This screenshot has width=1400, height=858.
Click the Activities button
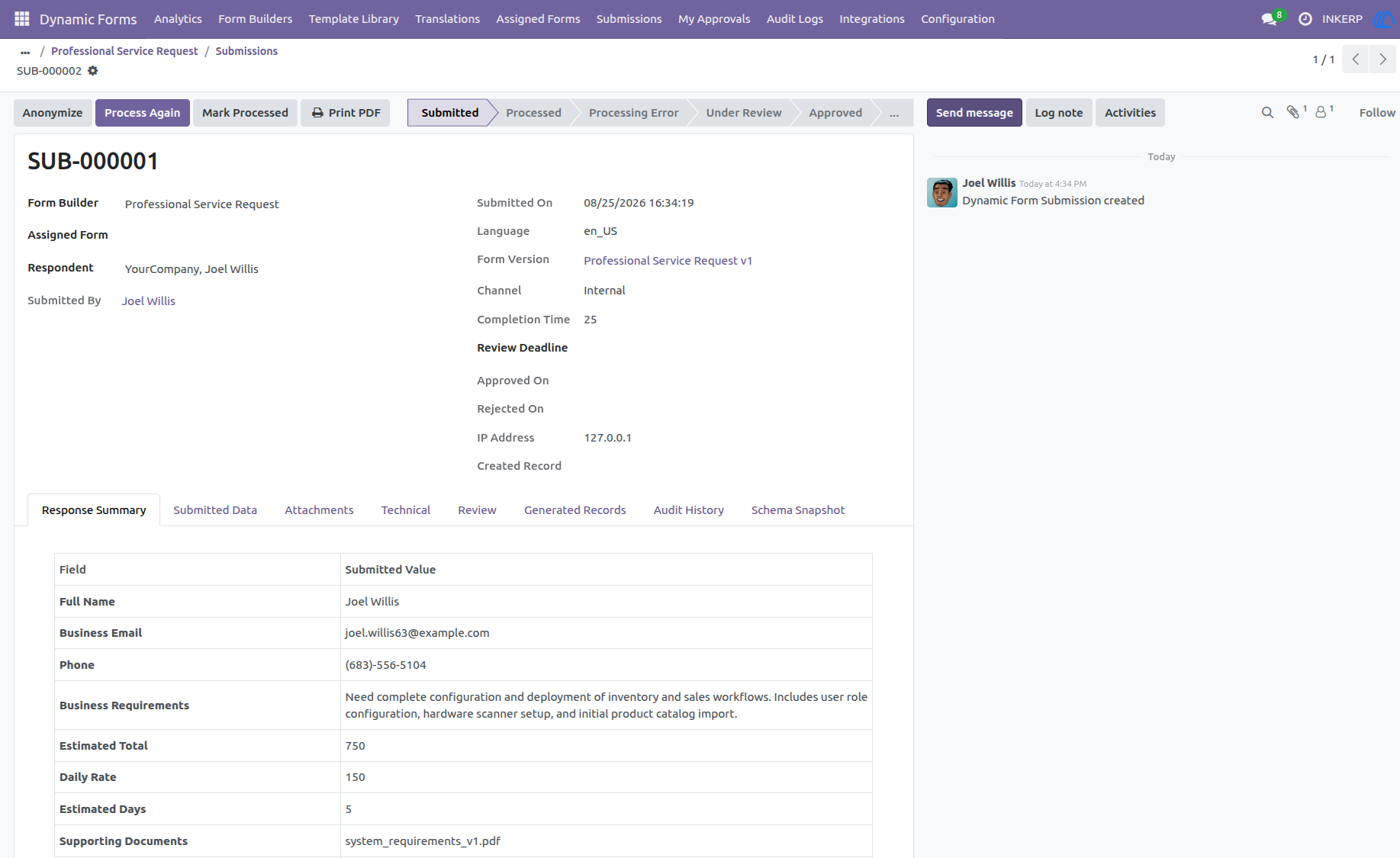click(1130, 113)
